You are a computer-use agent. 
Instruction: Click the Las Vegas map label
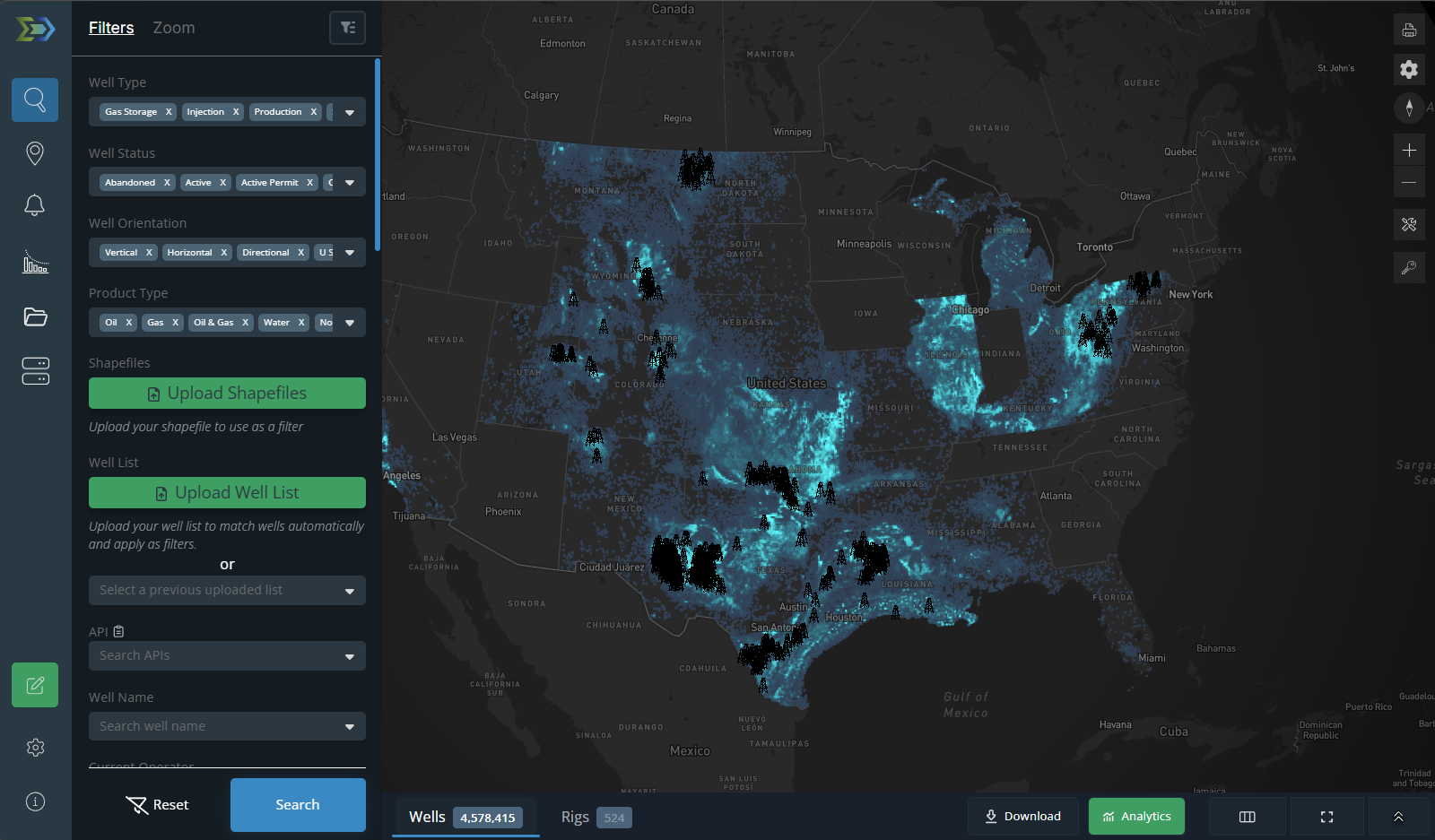pyautogui.click(x=455, y=437)
